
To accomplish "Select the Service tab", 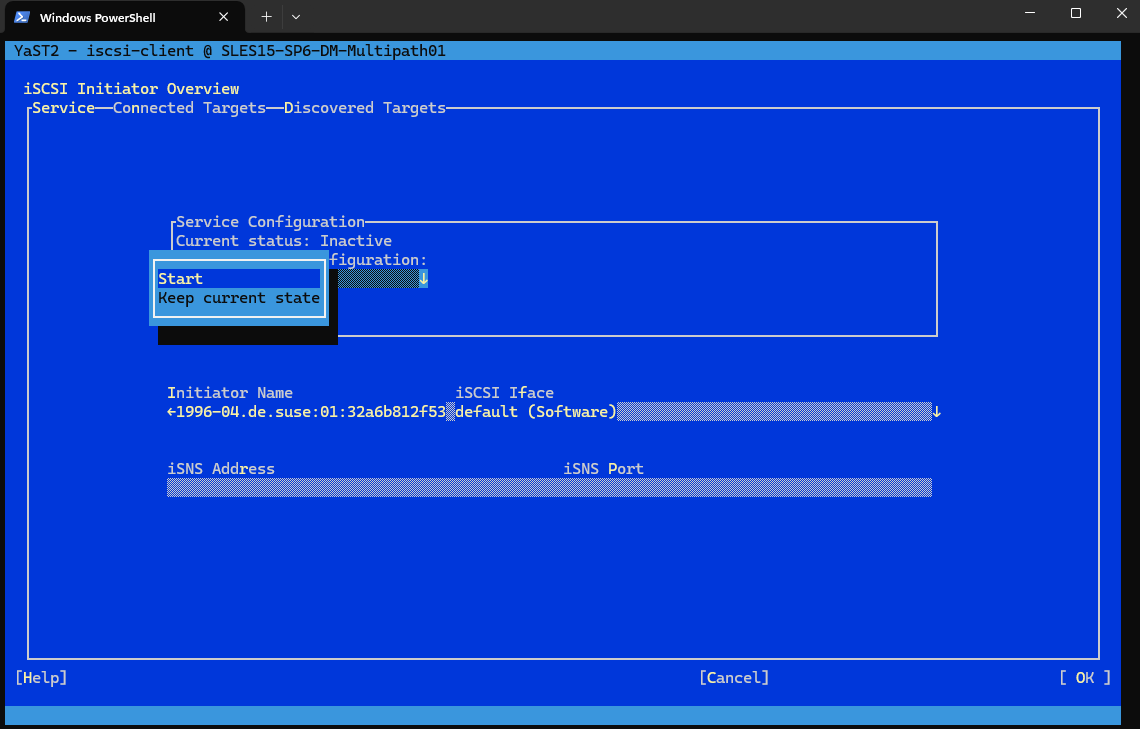I will point(63,108).
